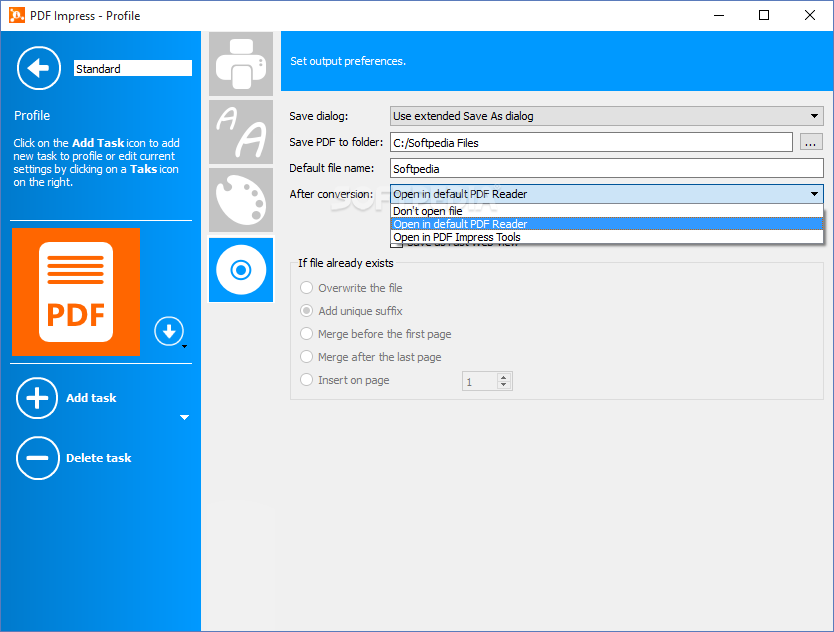The height and width of the screenshot is (632, 834).
Task: Close the PDF Impress window
Action: point(810,15)
